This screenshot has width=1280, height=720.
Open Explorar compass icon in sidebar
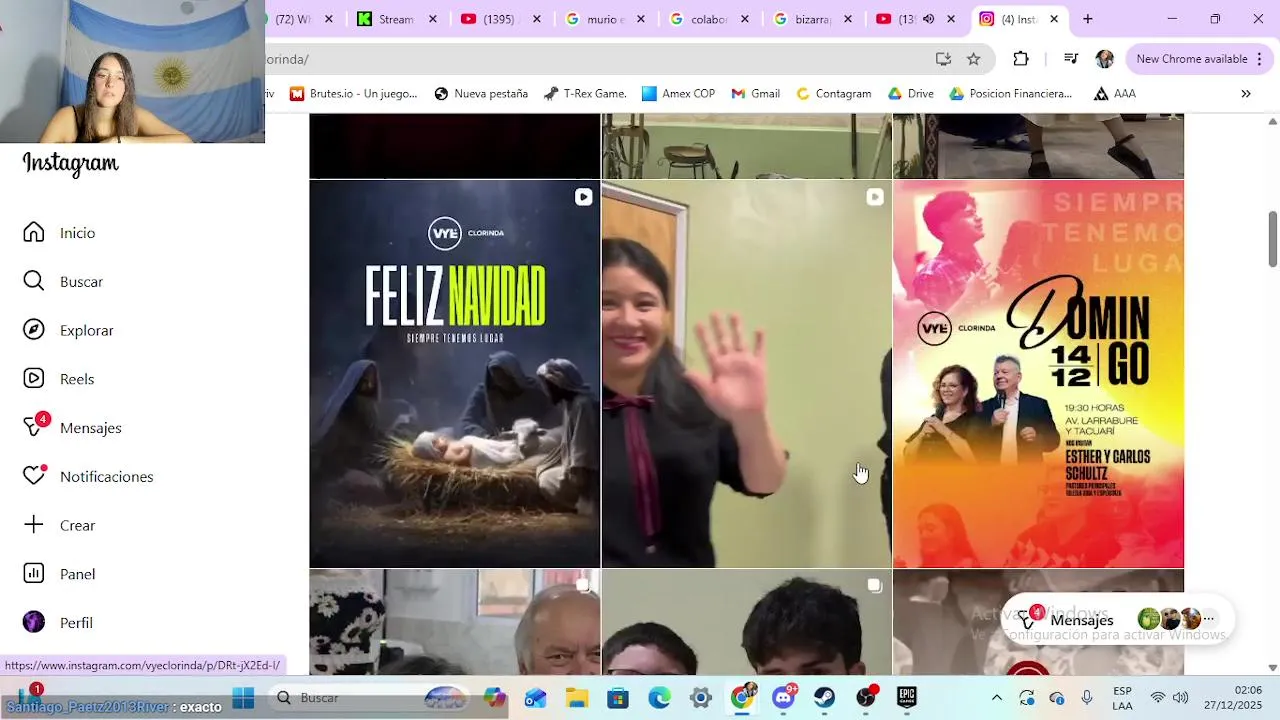tap(34, 330)
